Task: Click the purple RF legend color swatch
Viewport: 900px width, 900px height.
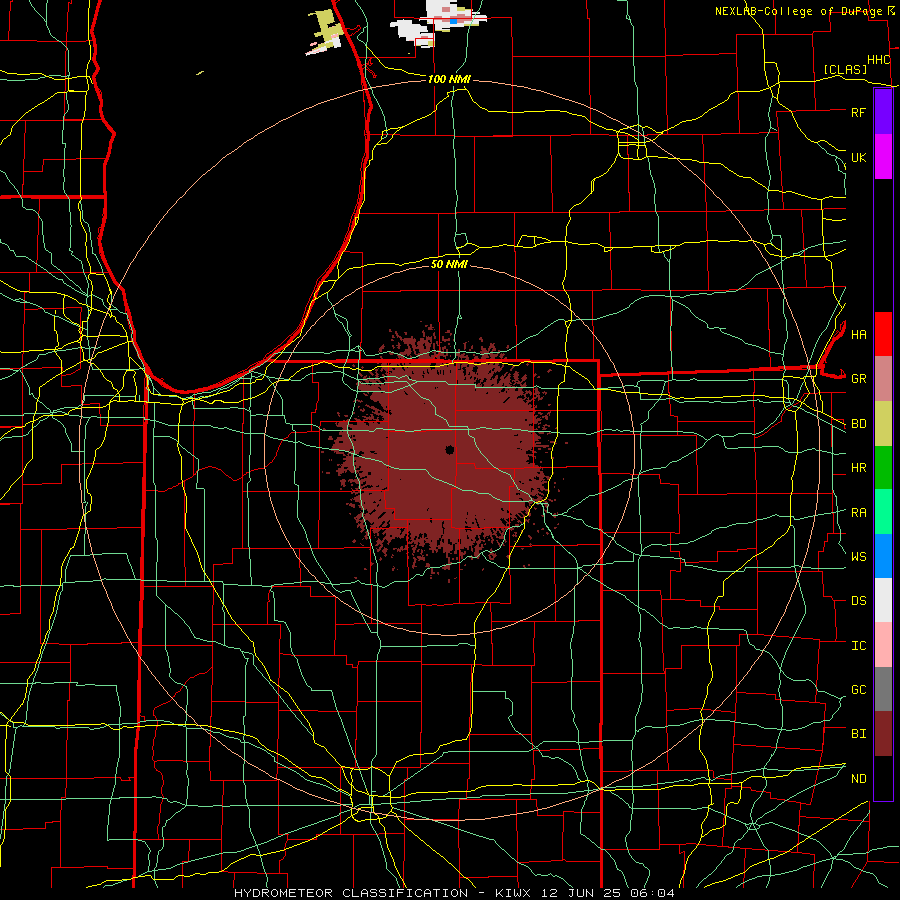Action: (883, 112)
